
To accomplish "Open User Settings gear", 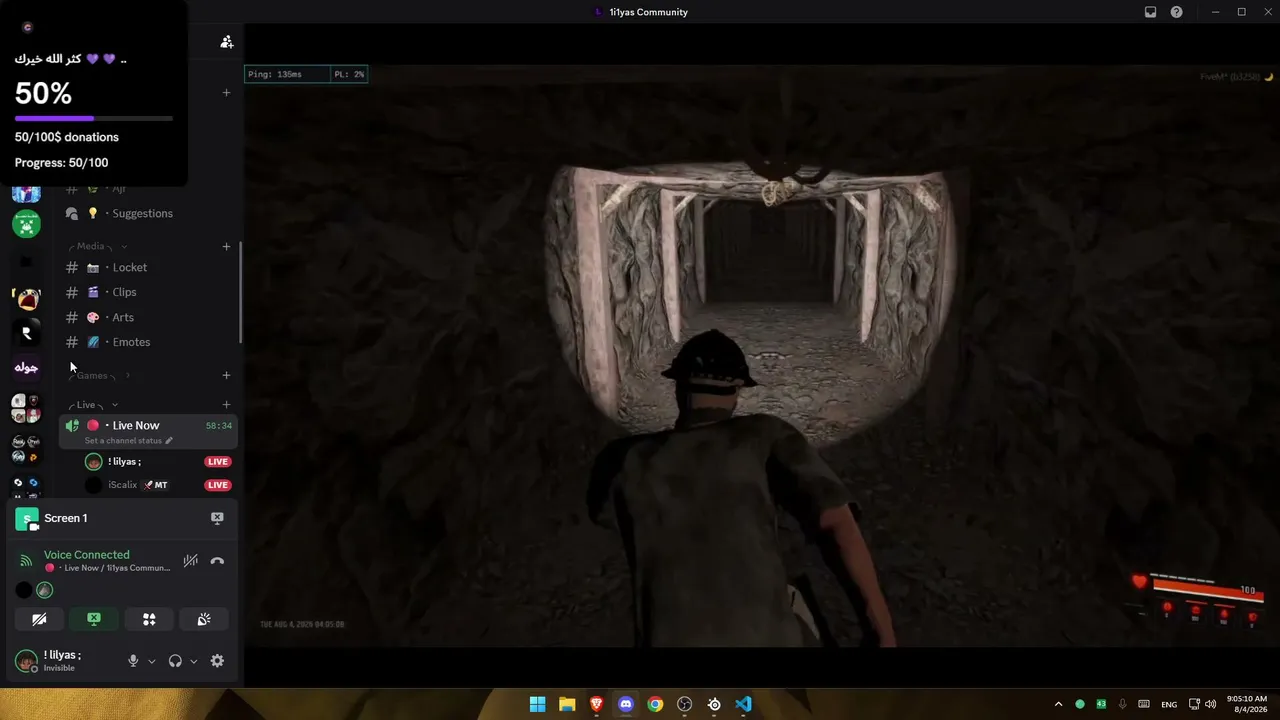I will click(217, 661).
